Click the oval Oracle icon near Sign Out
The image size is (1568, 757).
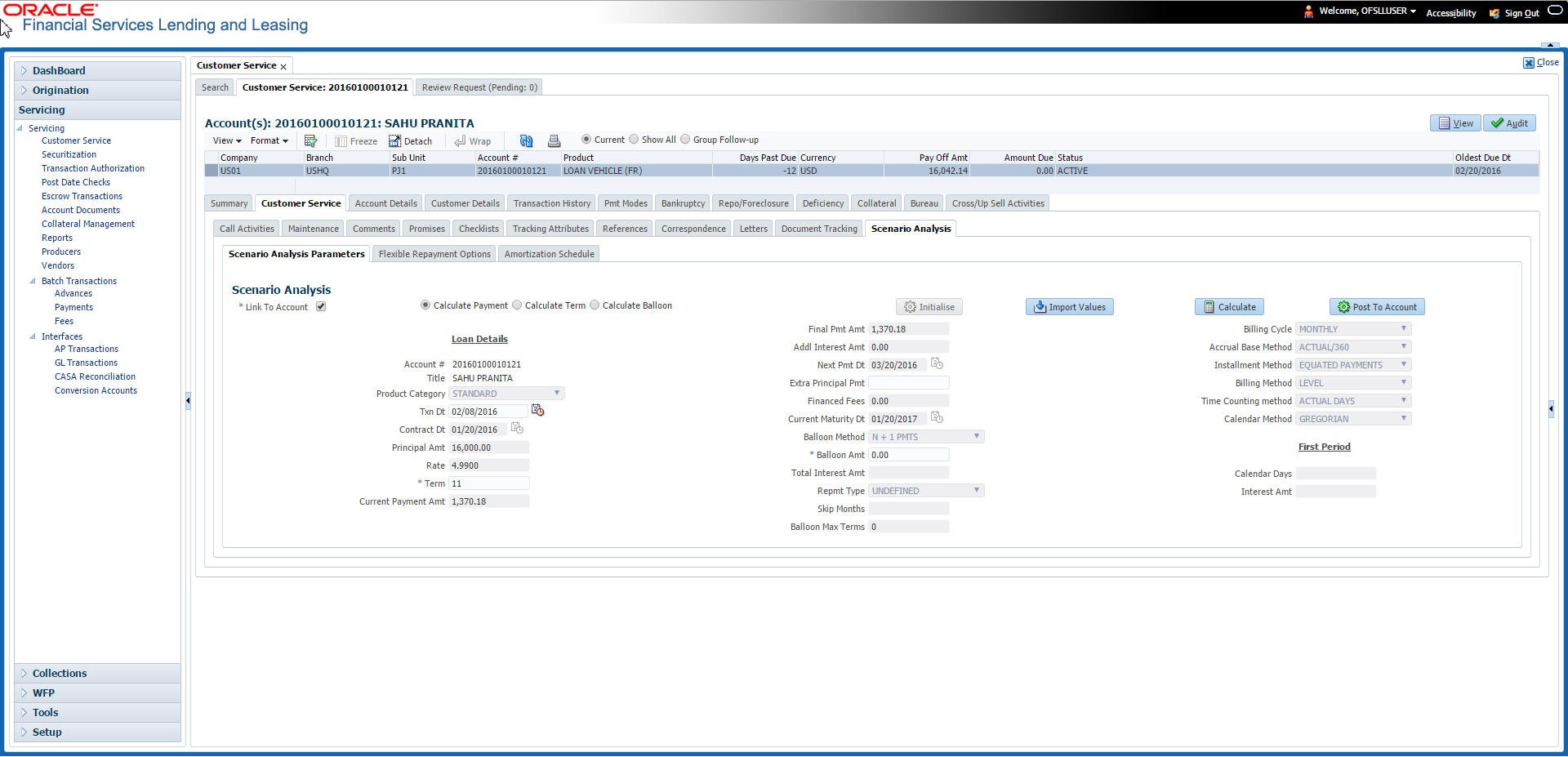coord(1556,11)
